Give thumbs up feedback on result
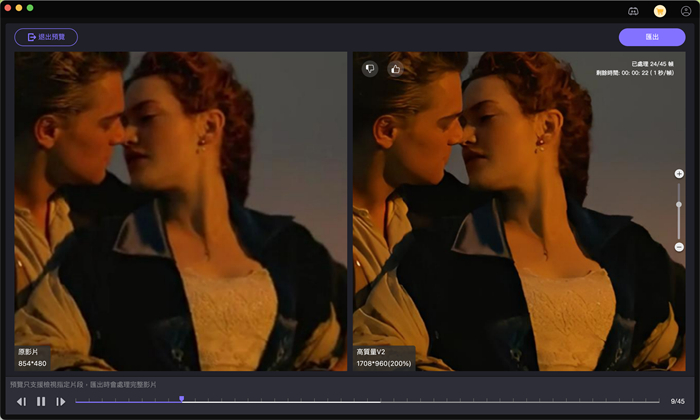The width and height of the screenshot is (700, 420). pos(396,69)
